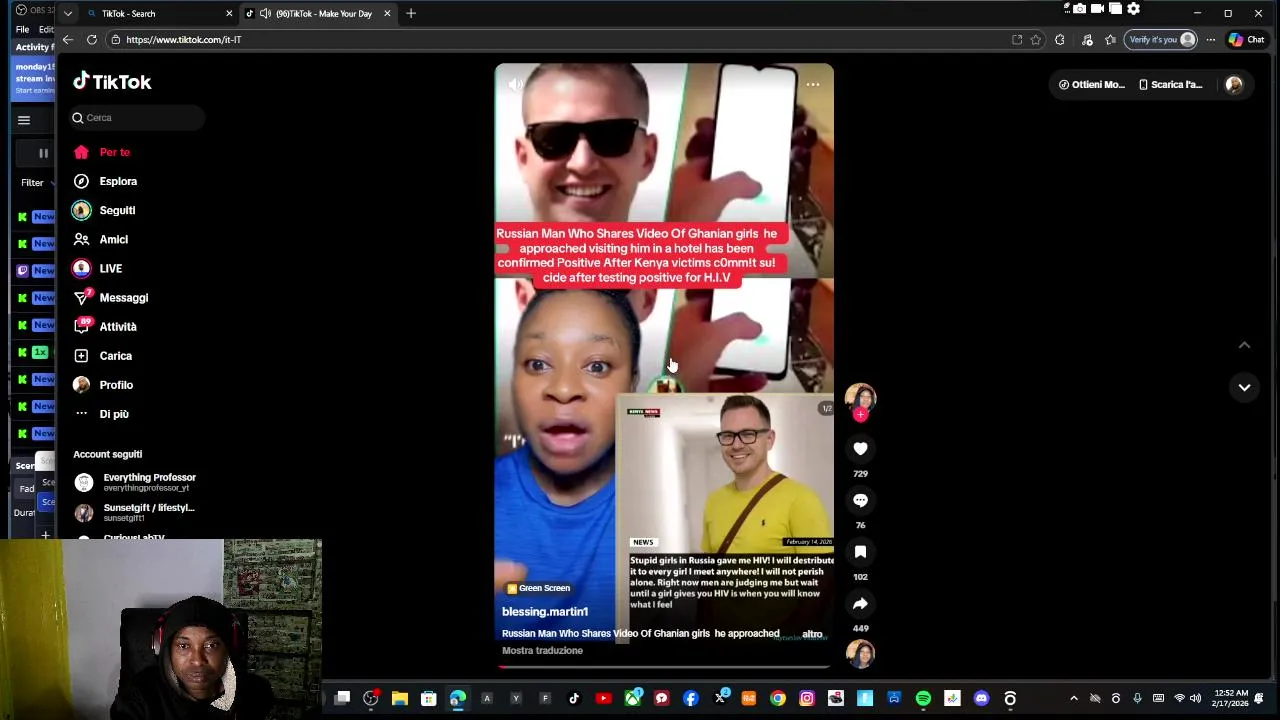This screenshot has width=1280, height=720.
Task: Click the Scarica l'app button
Action: [x=1170, y=85]
